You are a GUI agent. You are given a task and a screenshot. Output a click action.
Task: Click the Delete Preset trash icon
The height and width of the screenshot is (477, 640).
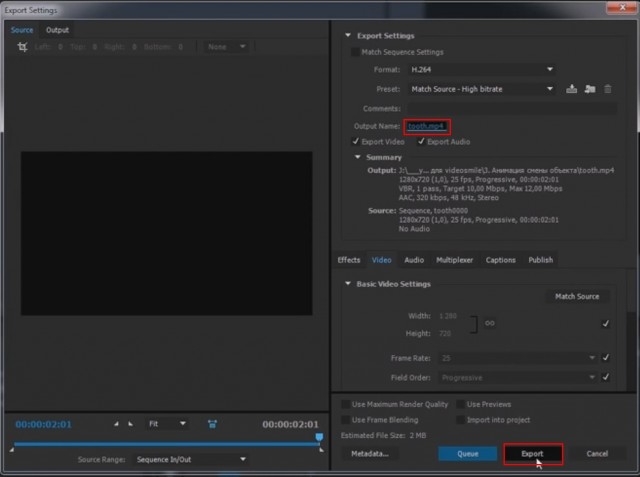(x=607, y=89)
